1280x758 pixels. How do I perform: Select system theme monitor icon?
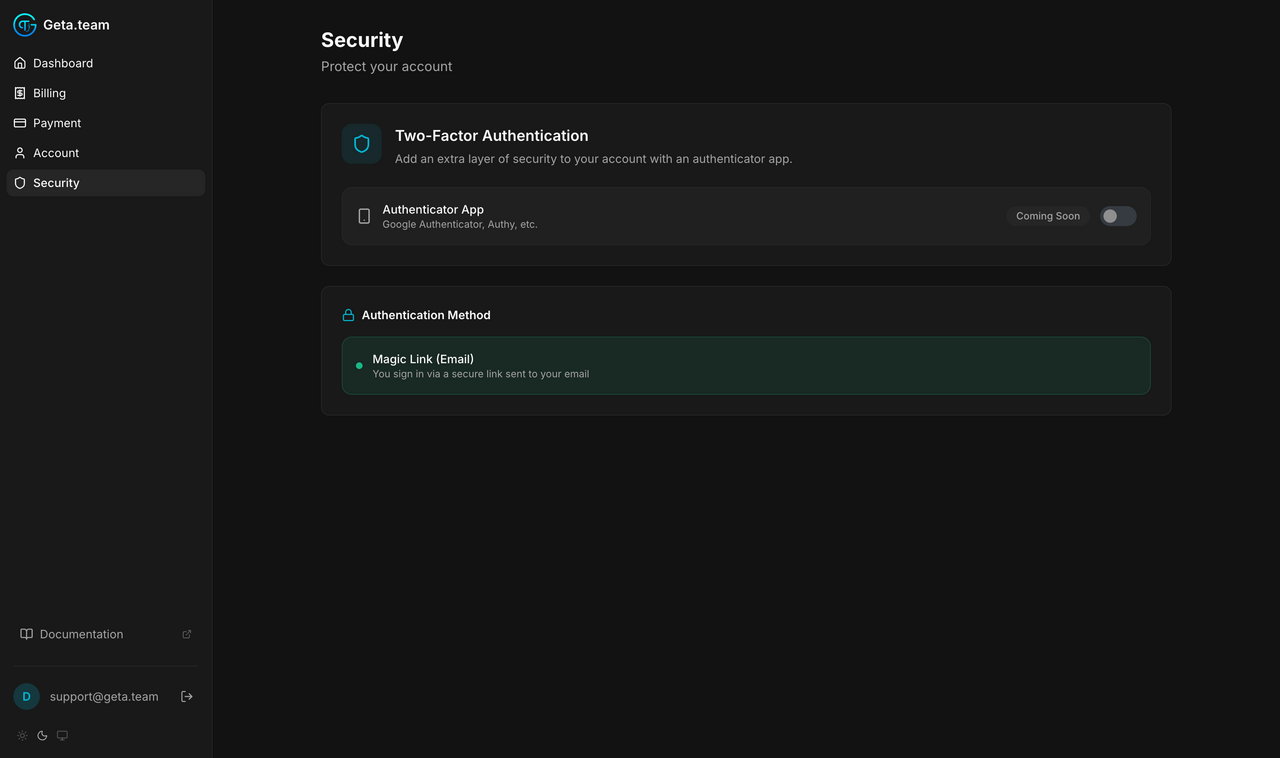[62, 736]
